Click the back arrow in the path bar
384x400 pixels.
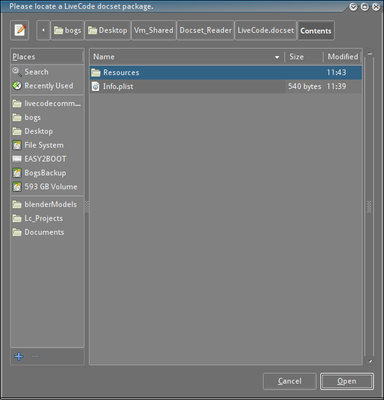(43, 30)
